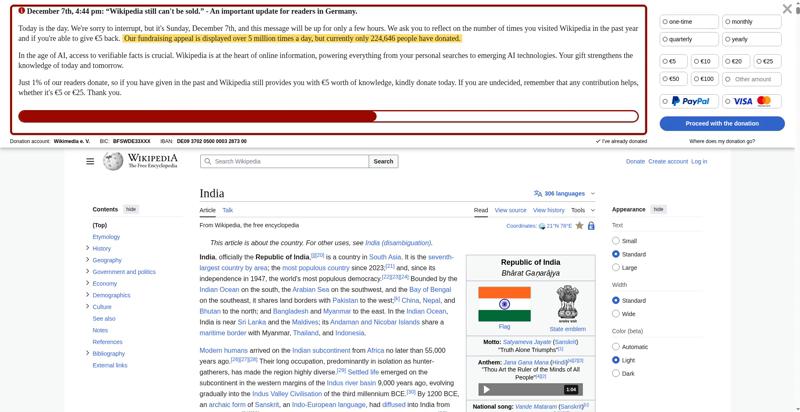Click the Create account link
The height and width of the screenshot is (412, 800).
coord(668,162)
